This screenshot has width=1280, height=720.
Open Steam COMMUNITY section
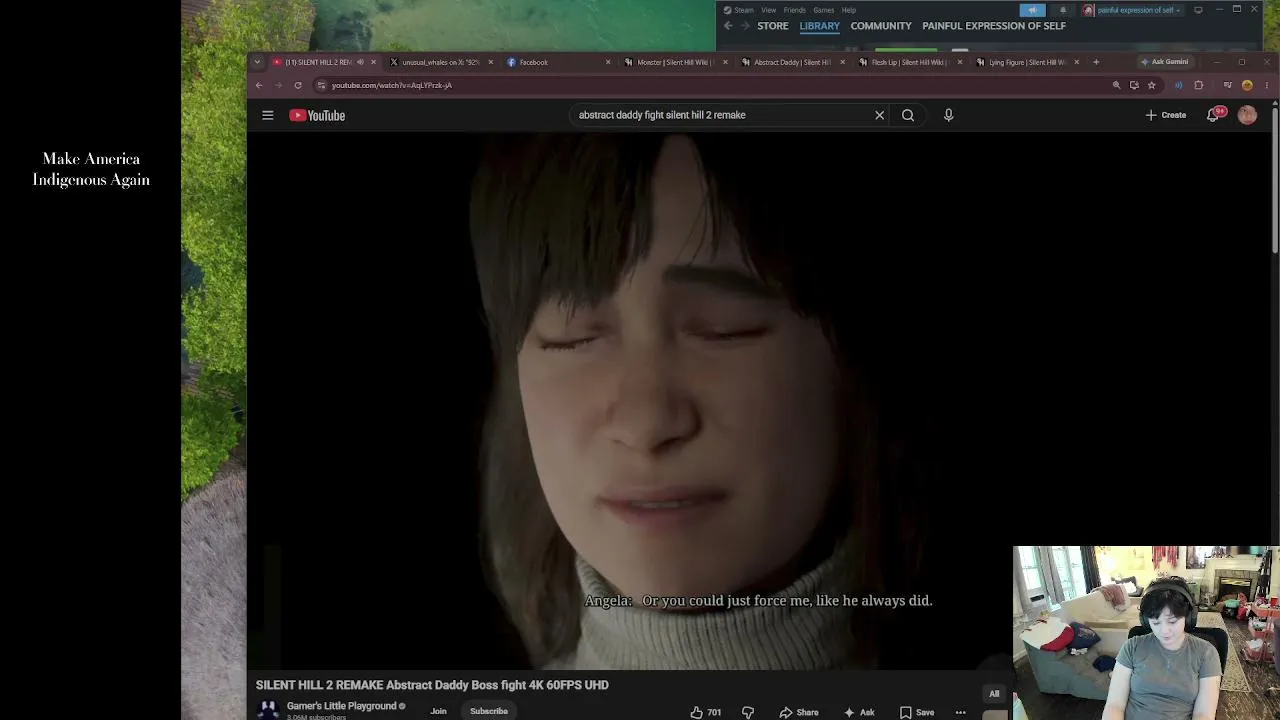[881, 26]
